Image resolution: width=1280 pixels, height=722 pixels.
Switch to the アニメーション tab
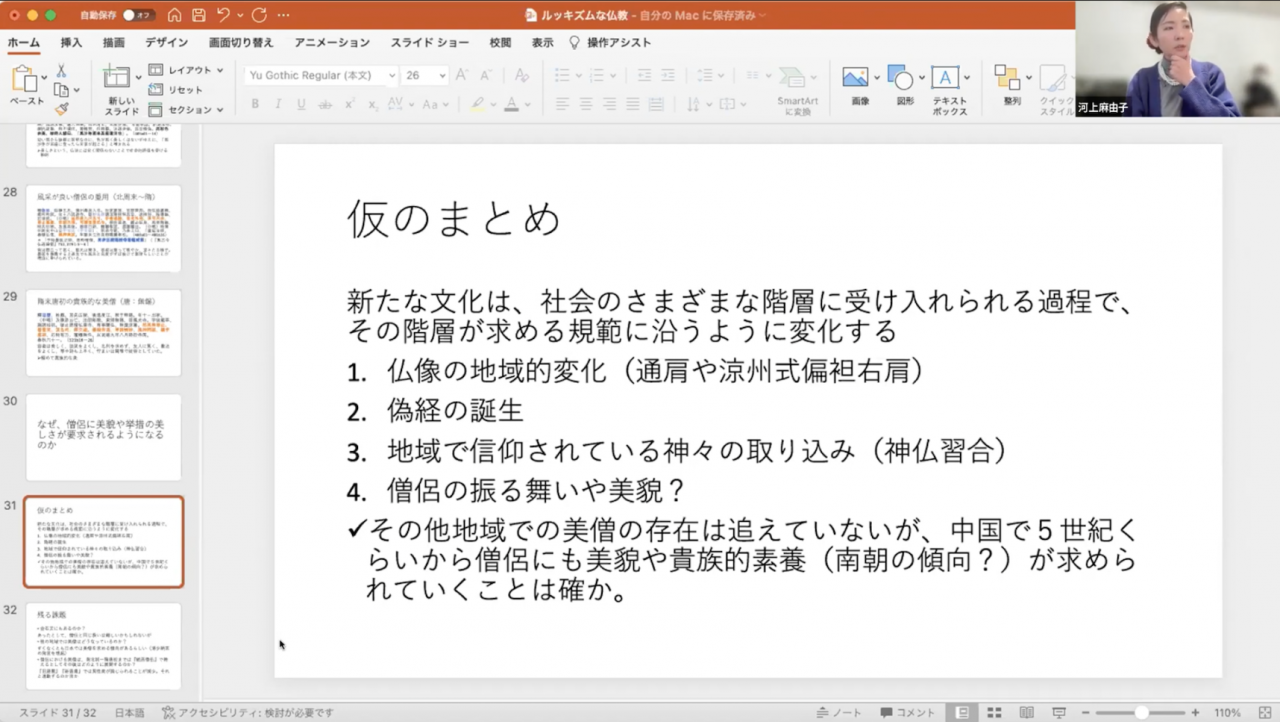tap(332, 43)
